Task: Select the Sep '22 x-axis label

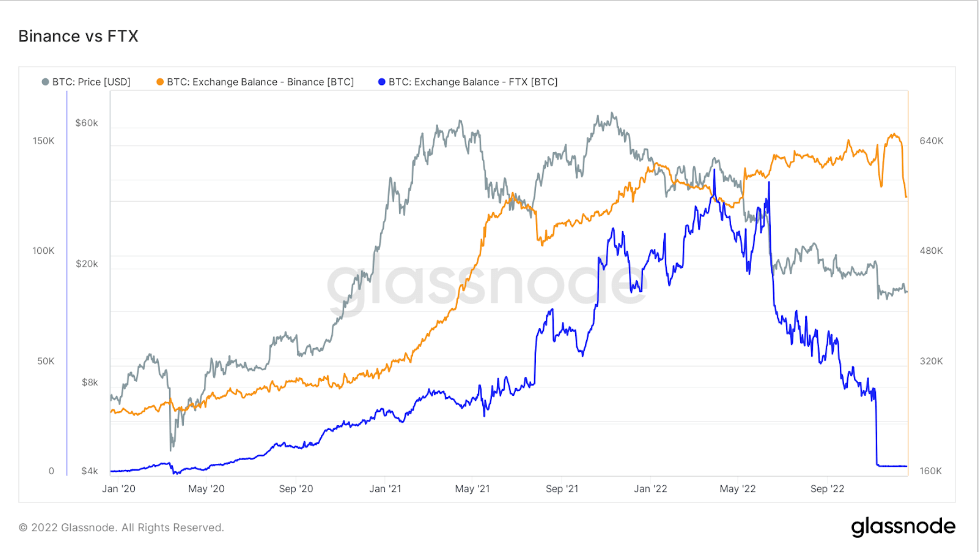Action: coord(827,489)
